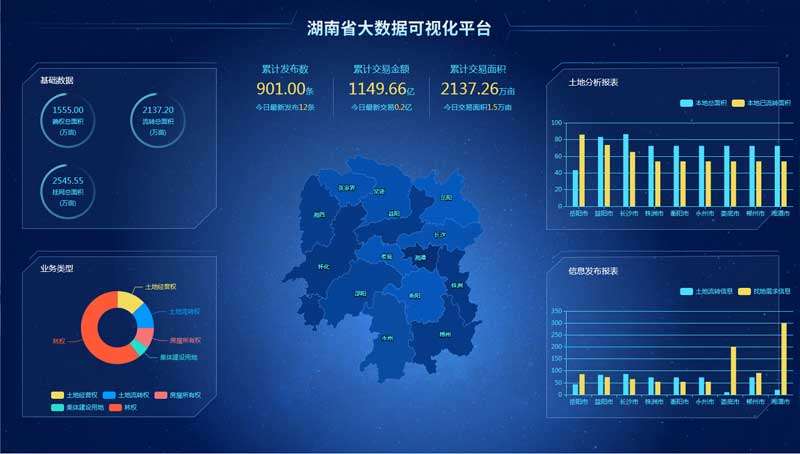800x454 pixels.
Task: Select 怀化 region on the Hunan map
Action: (x=322, y=267)
